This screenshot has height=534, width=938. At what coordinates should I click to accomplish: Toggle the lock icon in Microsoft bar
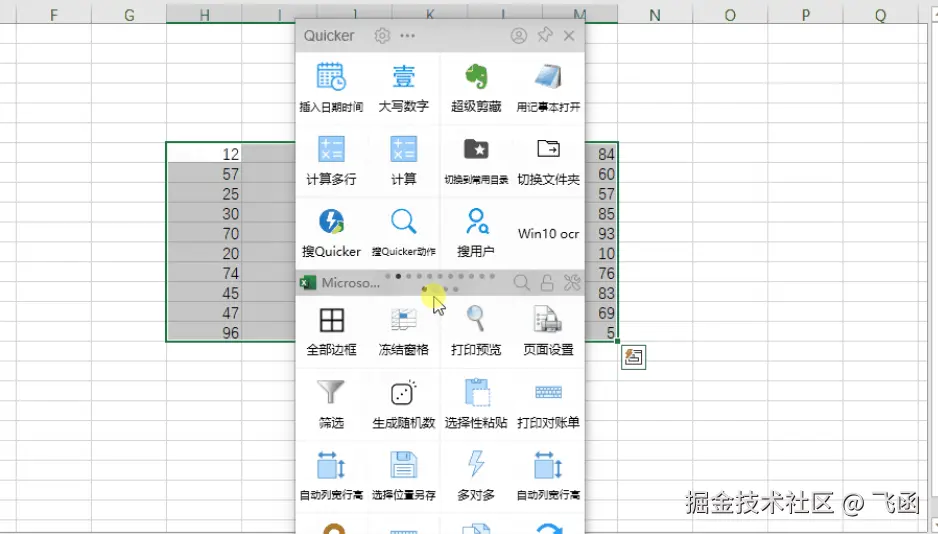click(x=547, y=283)
